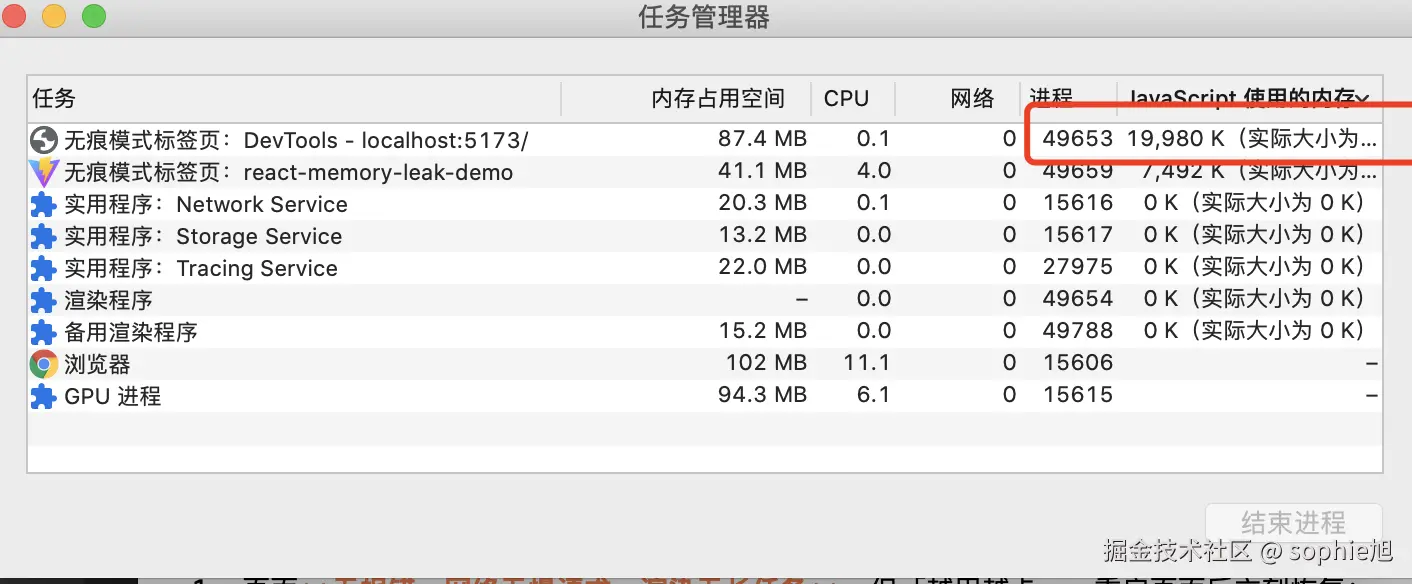Click the Tracing Service puzzle-piece icon
This screenshot has height=584, width=1412.
tap(43, 268)
